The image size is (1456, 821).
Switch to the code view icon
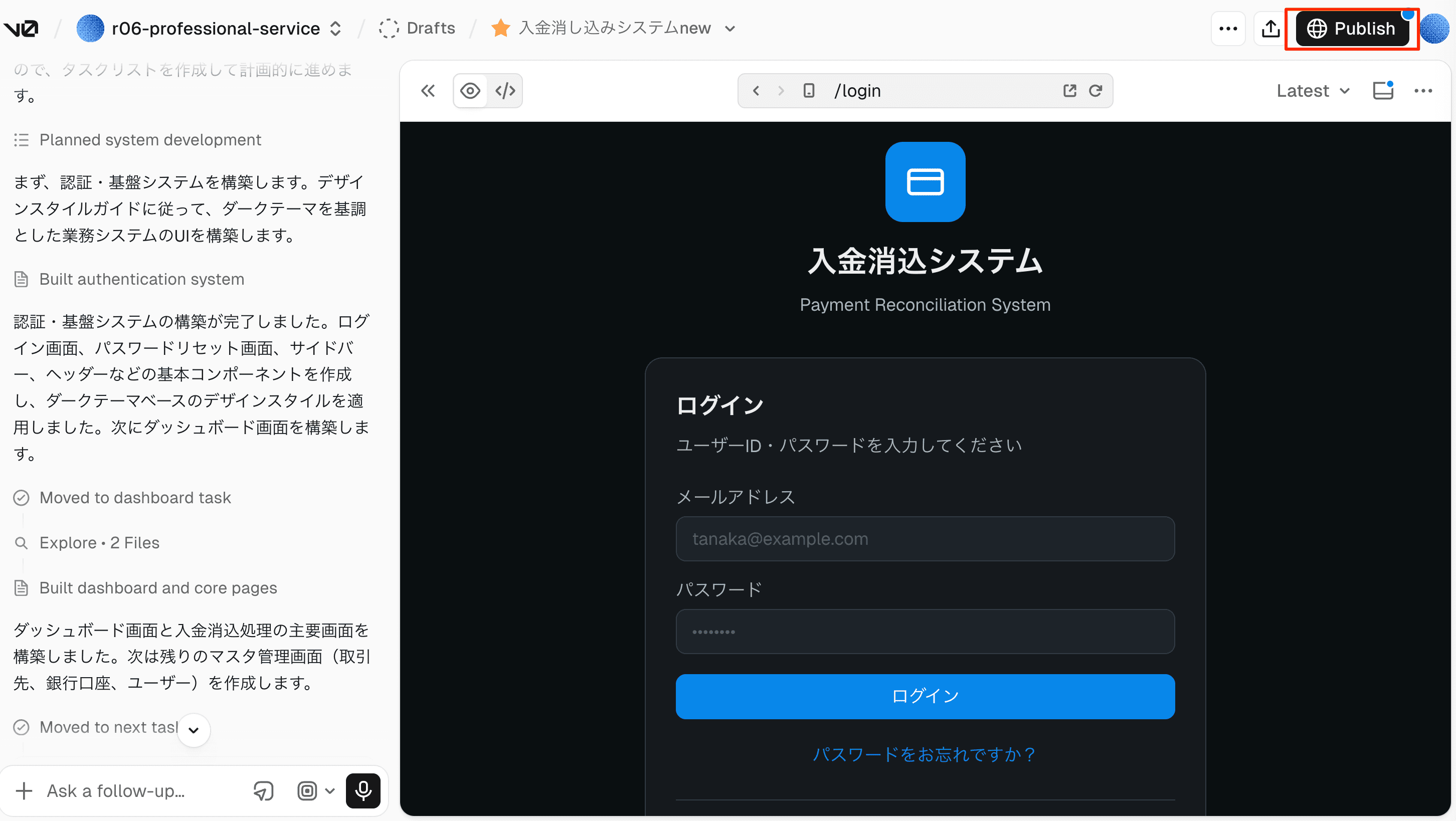point(505,90)
